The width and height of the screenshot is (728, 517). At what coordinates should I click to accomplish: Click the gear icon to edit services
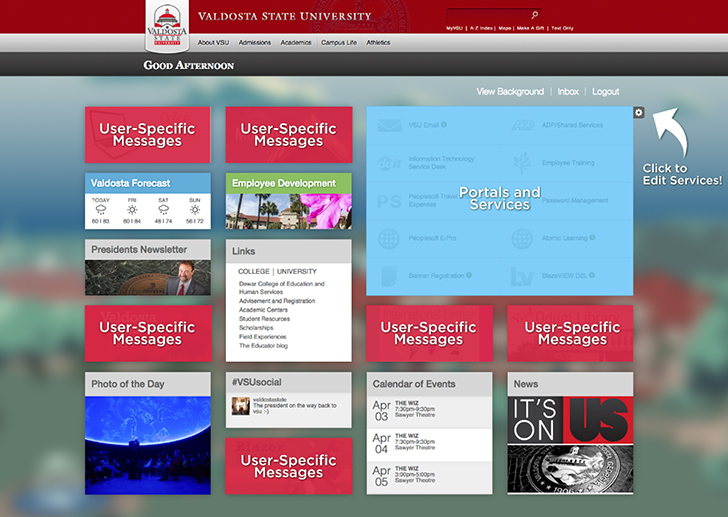tap(639, 112)
